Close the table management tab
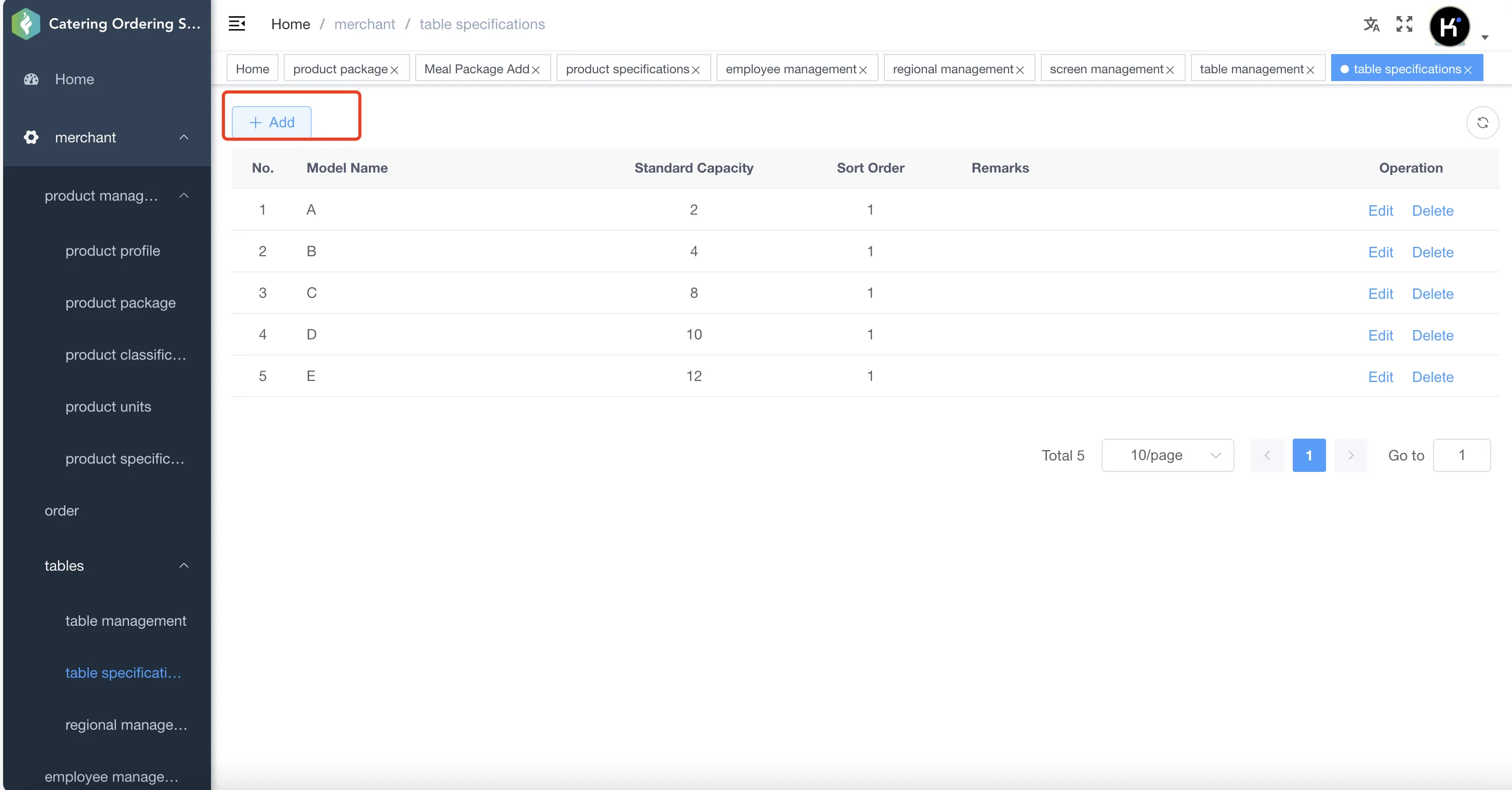The height and width of the screenshot is (790, 1512). (x=1310, y=70)
